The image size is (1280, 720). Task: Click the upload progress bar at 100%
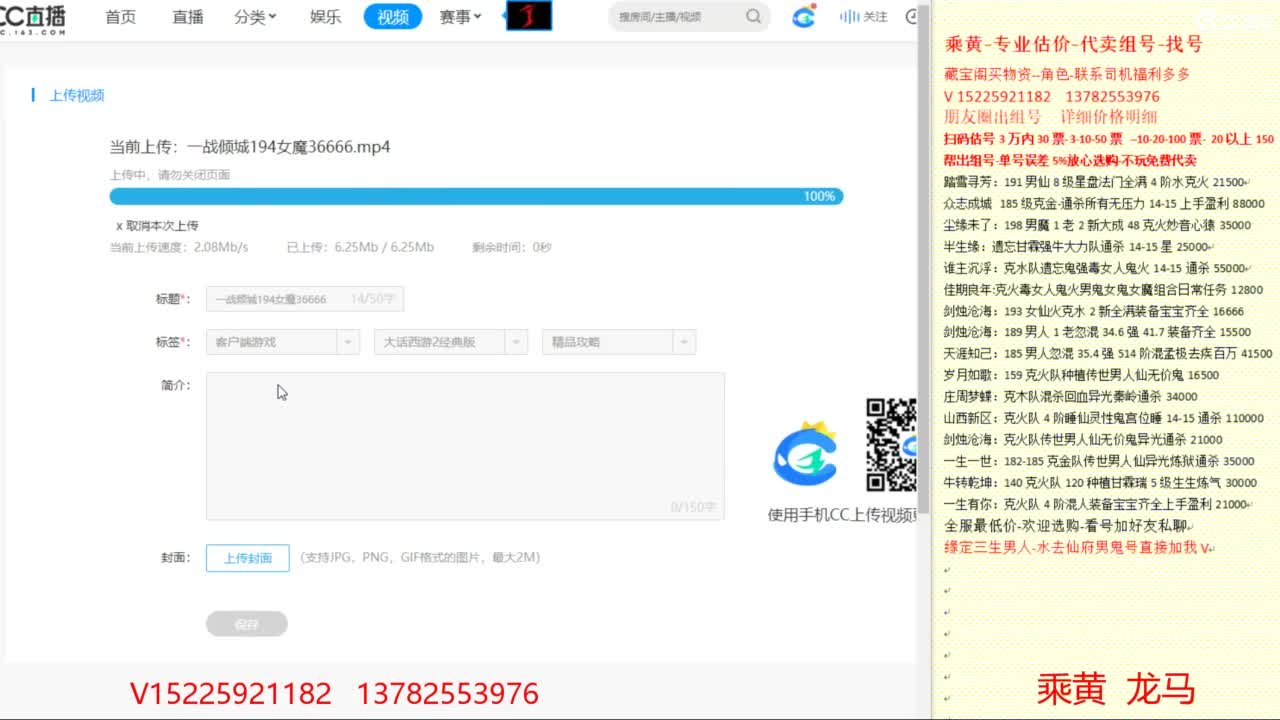(476, 196)
